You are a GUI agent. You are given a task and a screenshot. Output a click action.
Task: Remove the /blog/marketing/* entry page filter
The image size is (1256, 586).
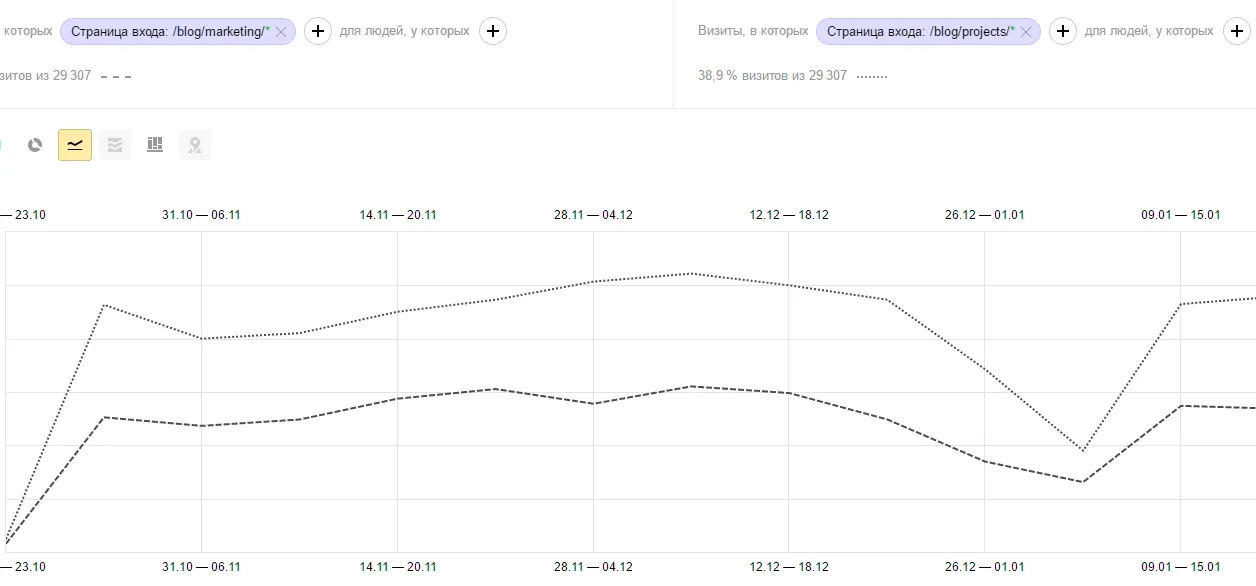(281, 32)
